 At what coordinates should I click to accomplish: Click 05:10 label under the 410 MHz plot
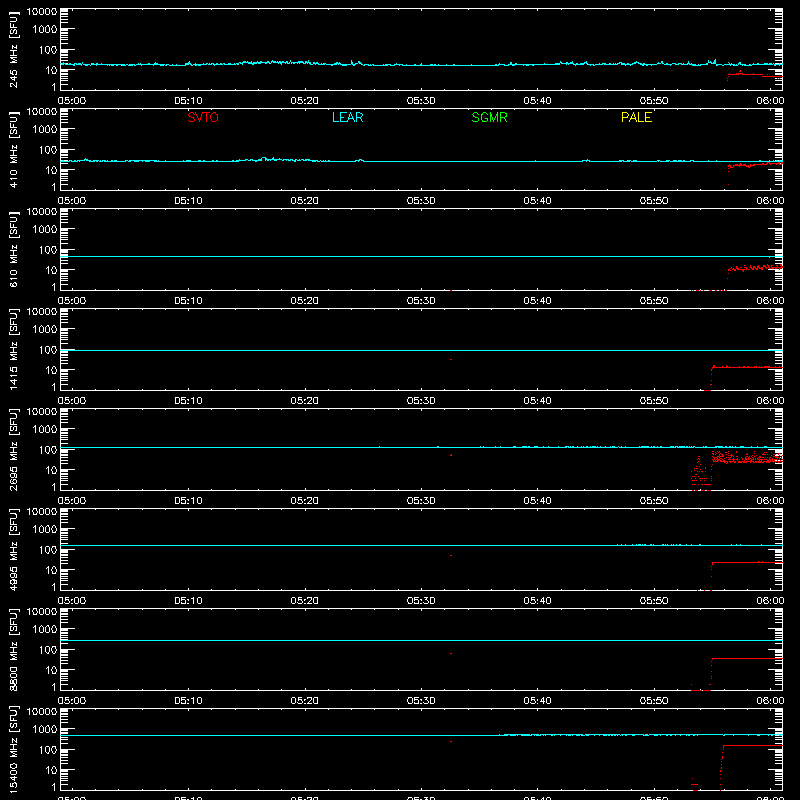[188, 201]
